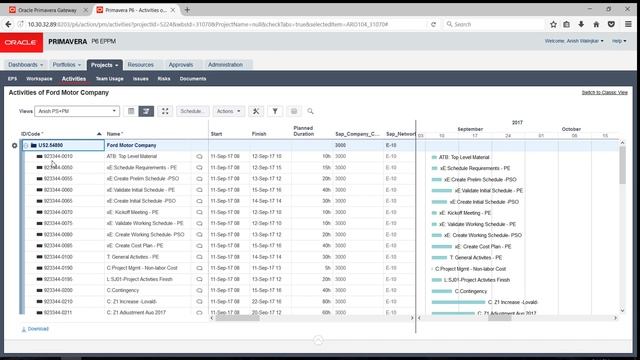Click the Gantt bar for C: Z1 Increase -Lovald-
The width and height of the screenshot is (640, 360).
point(458,302)
